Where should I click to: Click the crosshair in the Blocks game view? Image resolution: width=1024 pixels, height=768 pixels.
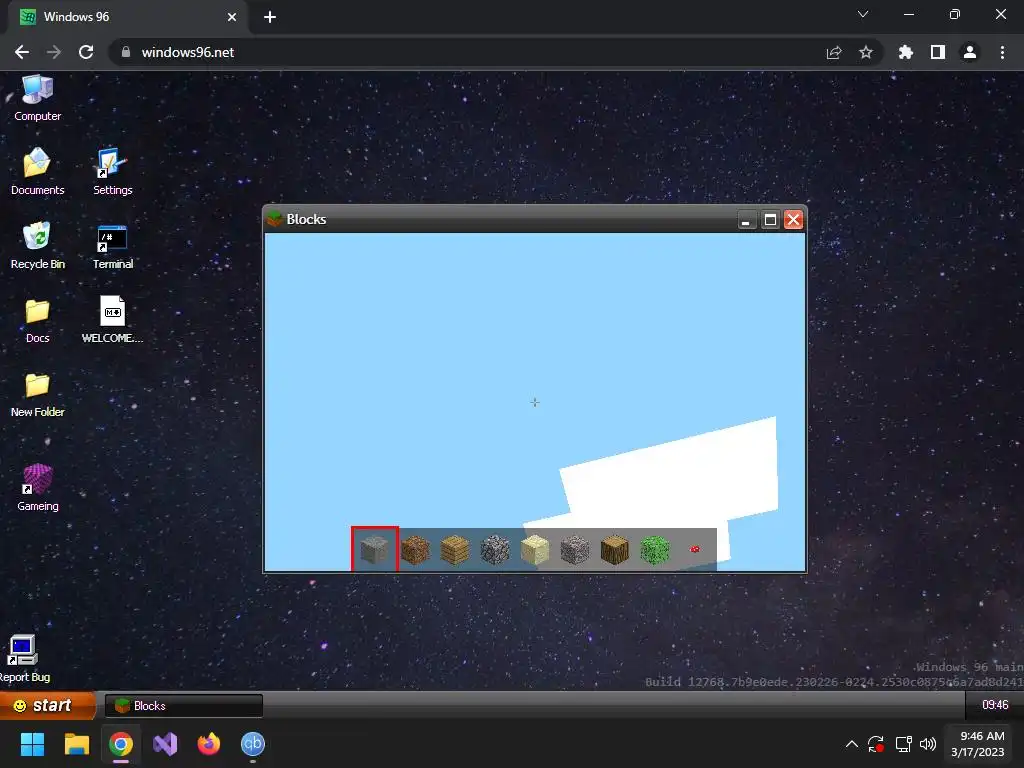tap(535, 402)
